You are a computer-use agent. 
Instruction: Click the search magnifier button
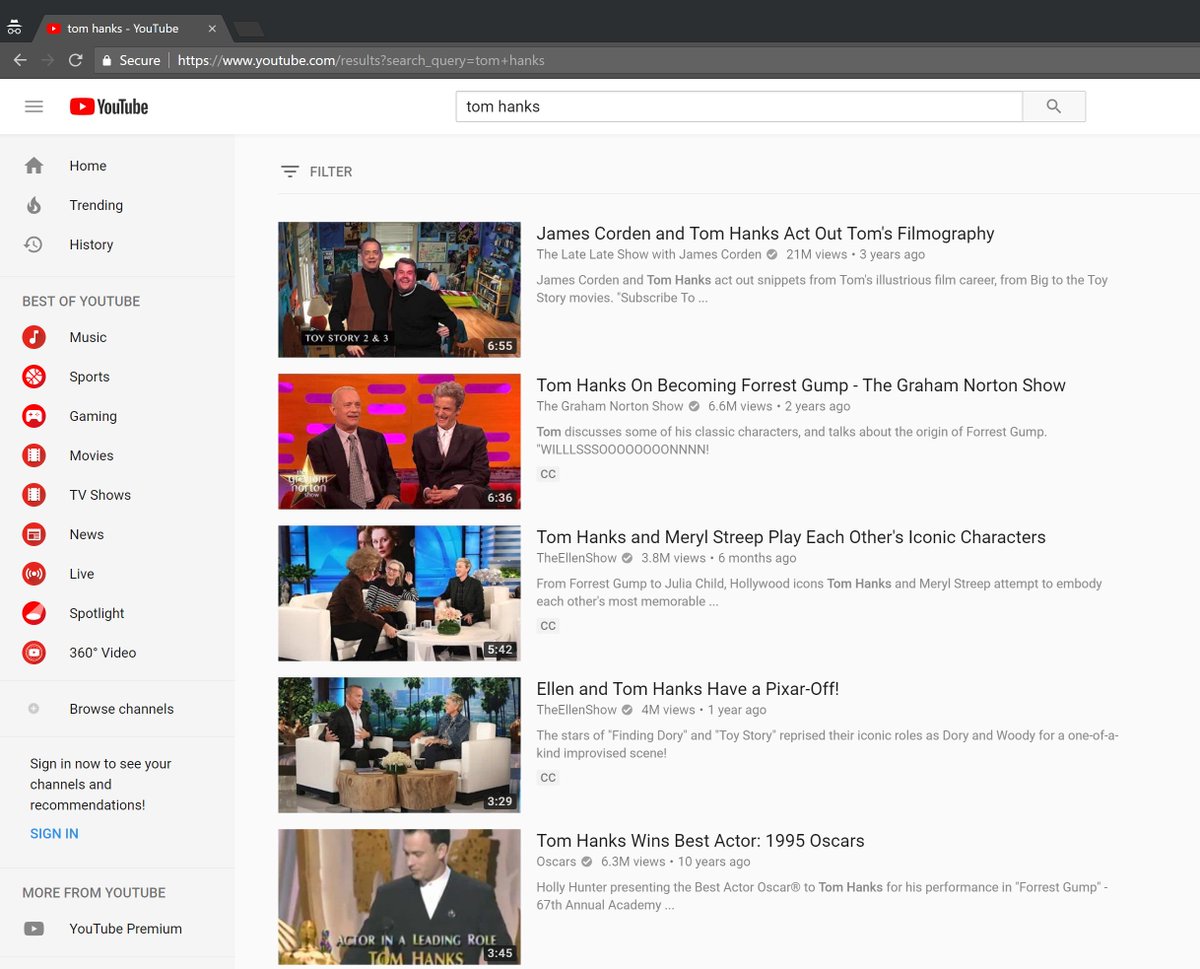(x=1053, y=106)
